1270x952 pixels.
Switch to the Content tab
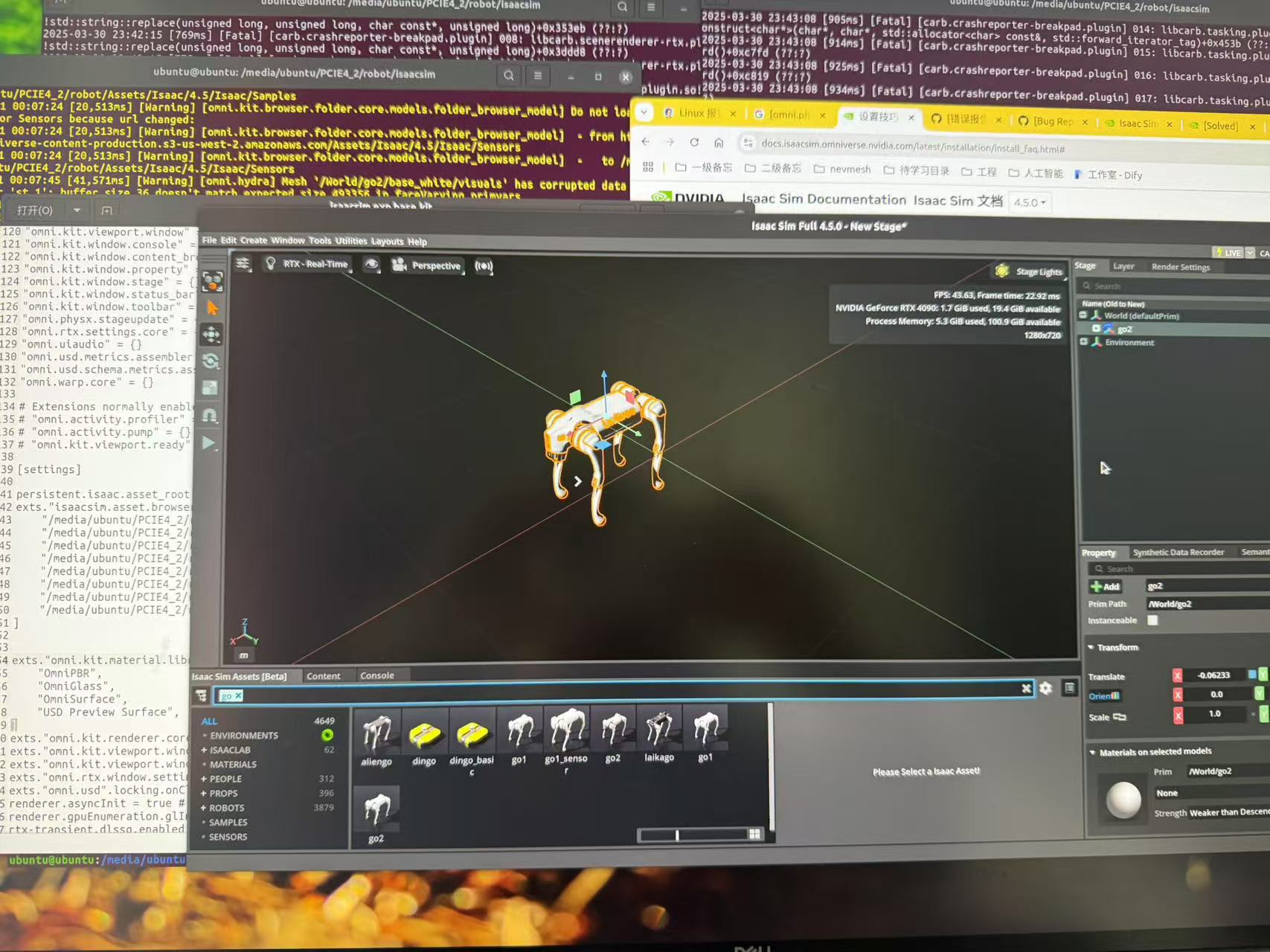point(323,676)
